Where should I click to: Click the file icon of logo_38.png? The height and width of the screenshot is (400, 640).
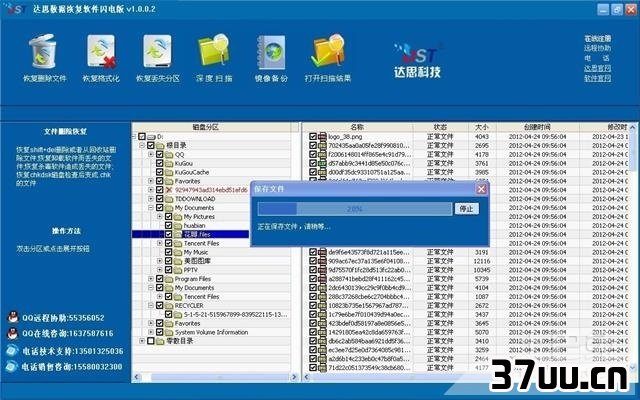point(322,137)
